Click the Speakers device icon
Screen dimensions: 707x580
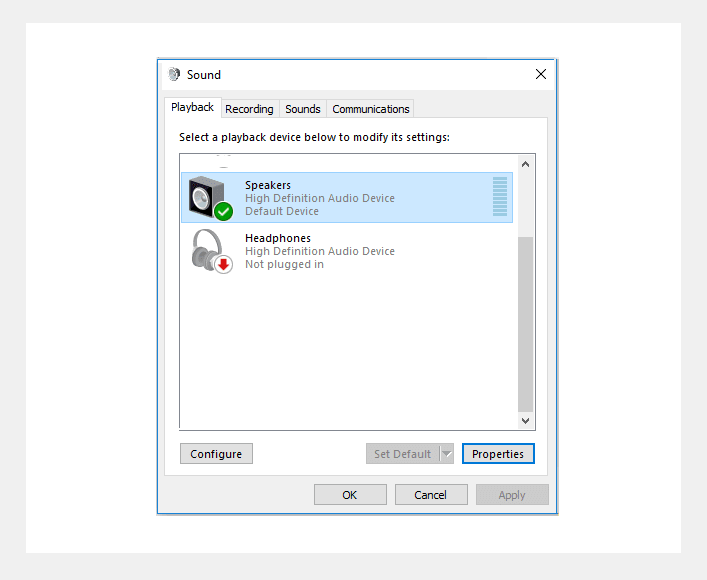[210, 198]
